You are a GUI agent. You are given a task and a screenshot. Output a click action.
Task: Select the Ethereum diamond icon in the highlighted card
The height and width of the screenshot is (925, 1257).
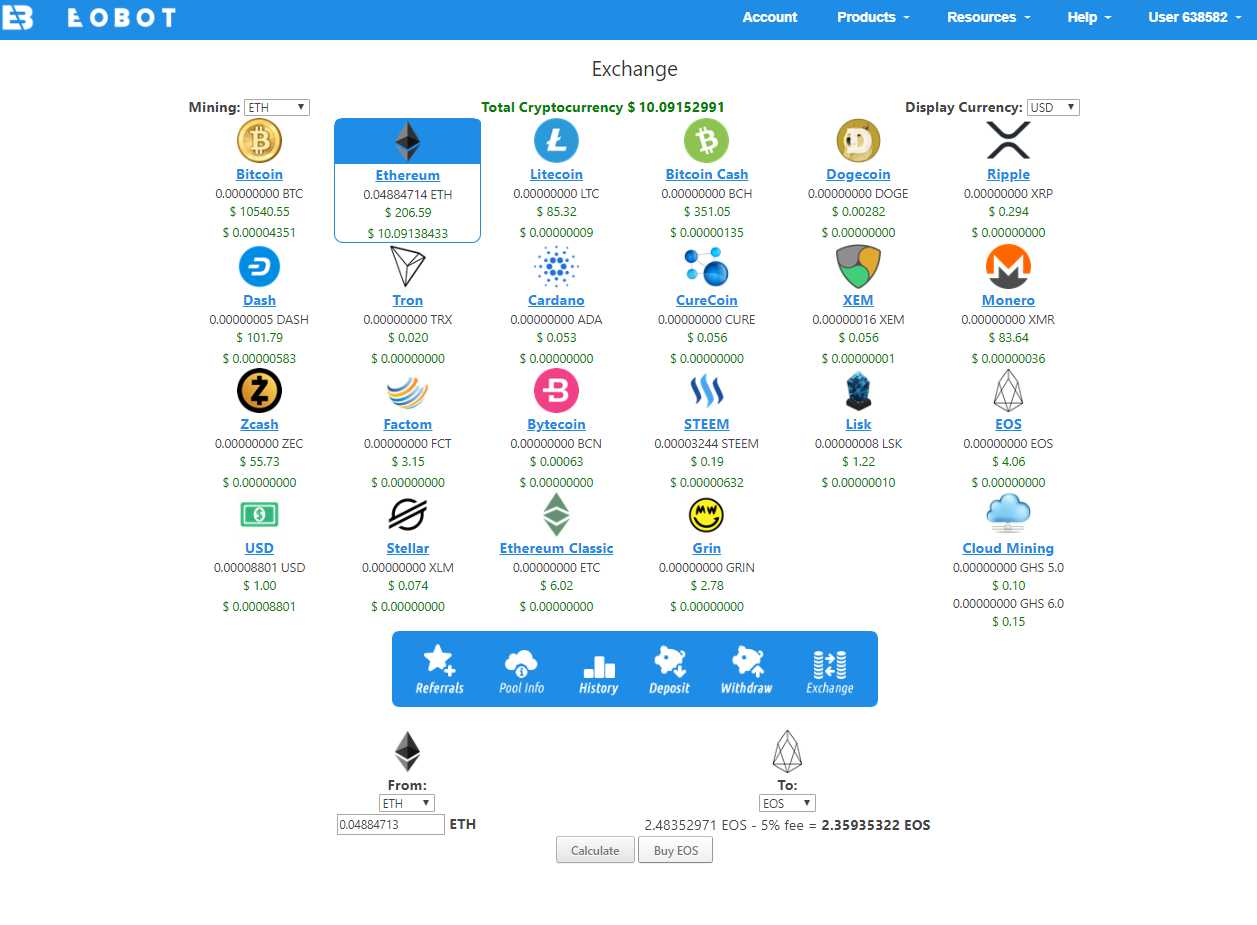point(407,142)
